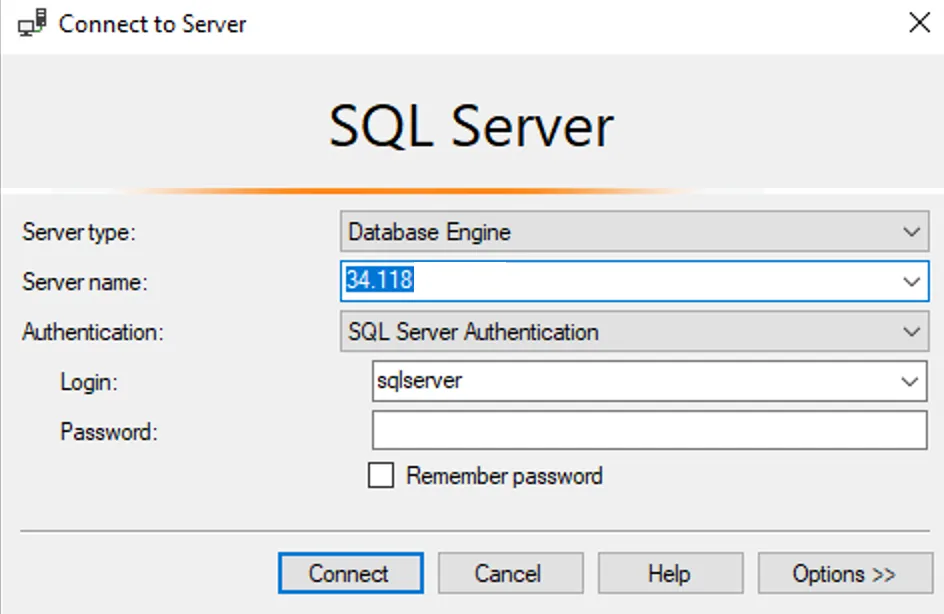
Task: Focus the Password input field
Action: (650, 430)
